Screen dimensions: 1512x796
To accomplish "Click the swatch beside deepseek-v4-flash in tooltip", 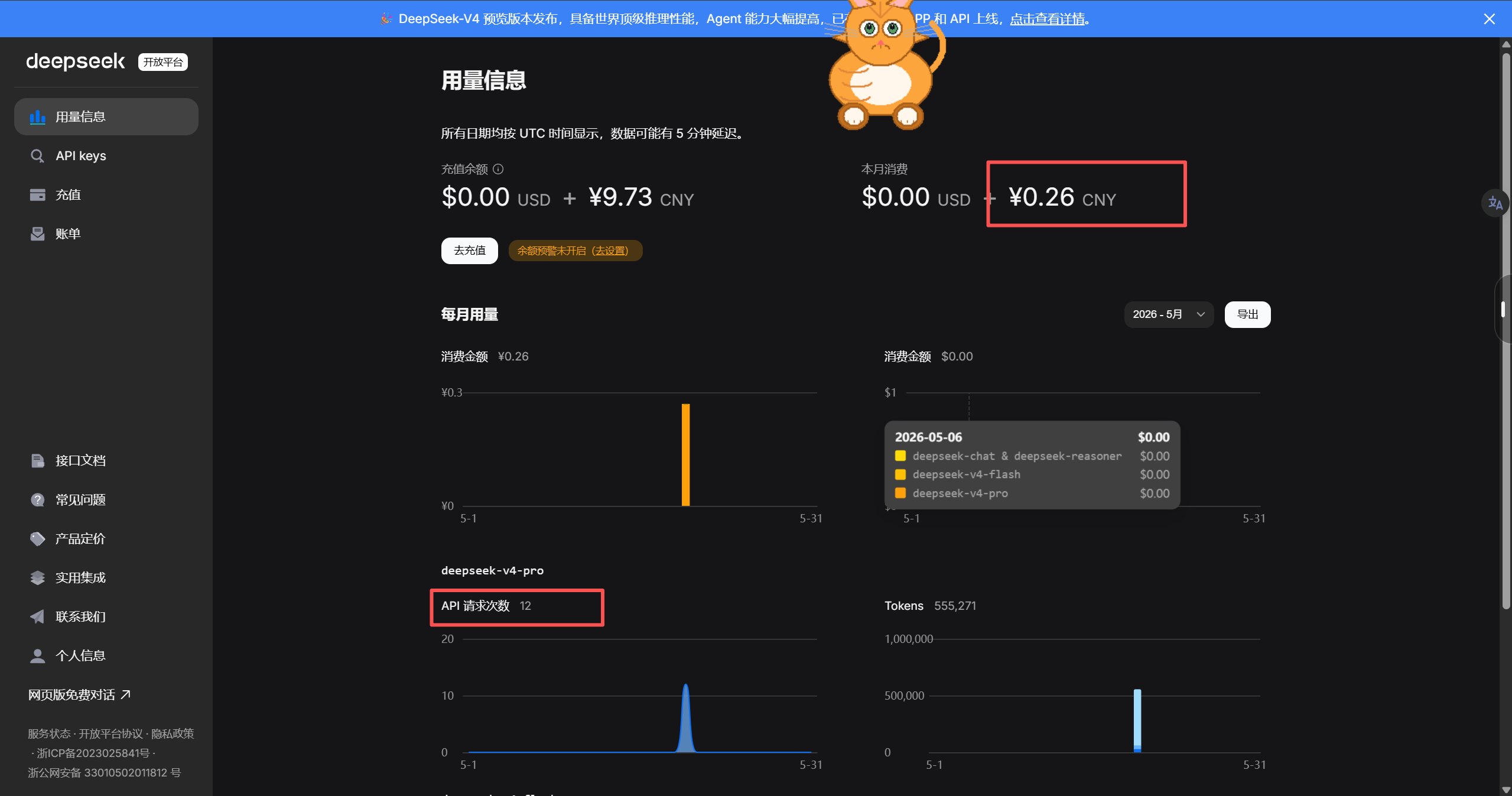I will pyautogui.click(x=900, y=475).
